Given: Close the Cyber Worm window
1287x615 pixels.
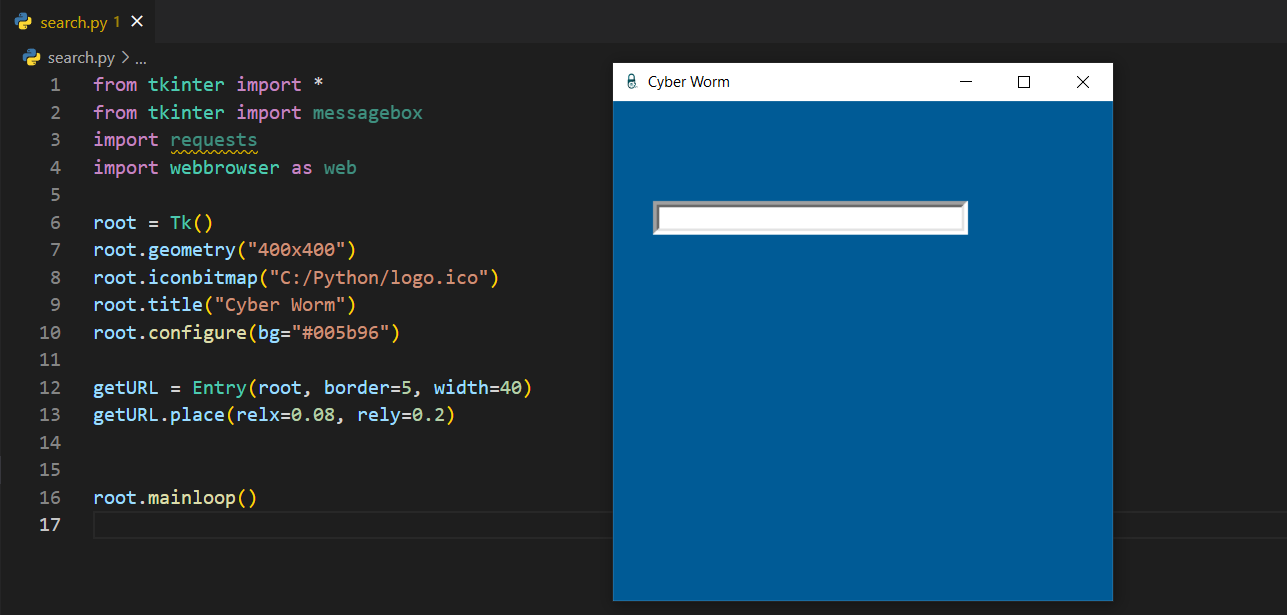Looking at the screenshot, I should coord(1082,82).
